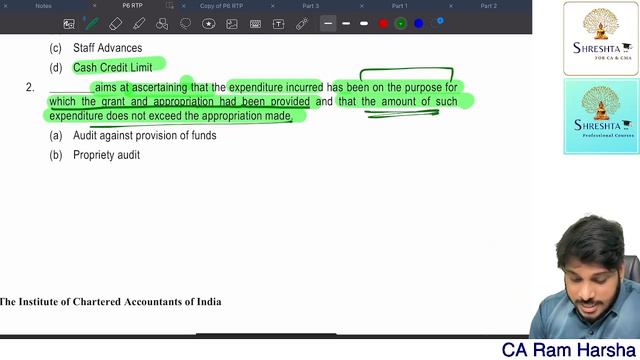The width and height of the screenshot is (640, 360).
Task: Open the Part 2 tab
Action: pos(489,6)
